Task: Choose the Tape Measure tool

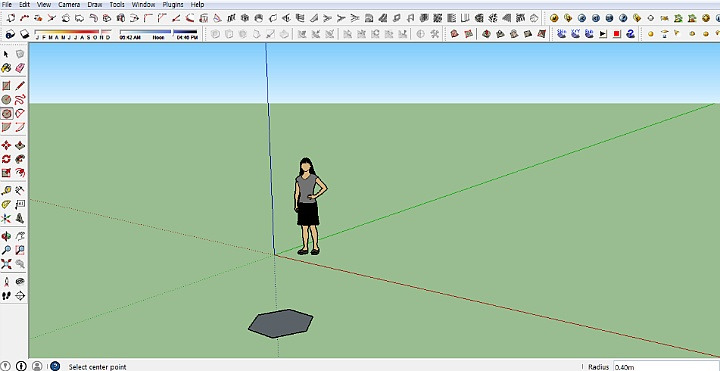Action: click(x=6, y=191)
